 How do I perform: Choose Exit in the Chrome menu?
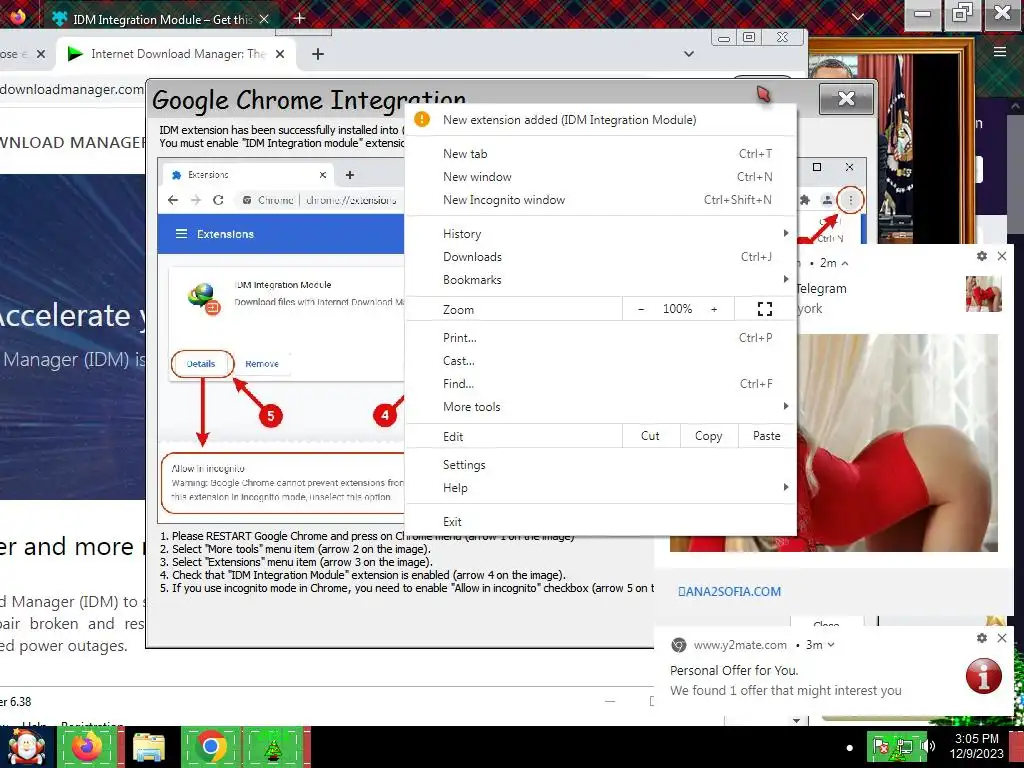point(600,522)
